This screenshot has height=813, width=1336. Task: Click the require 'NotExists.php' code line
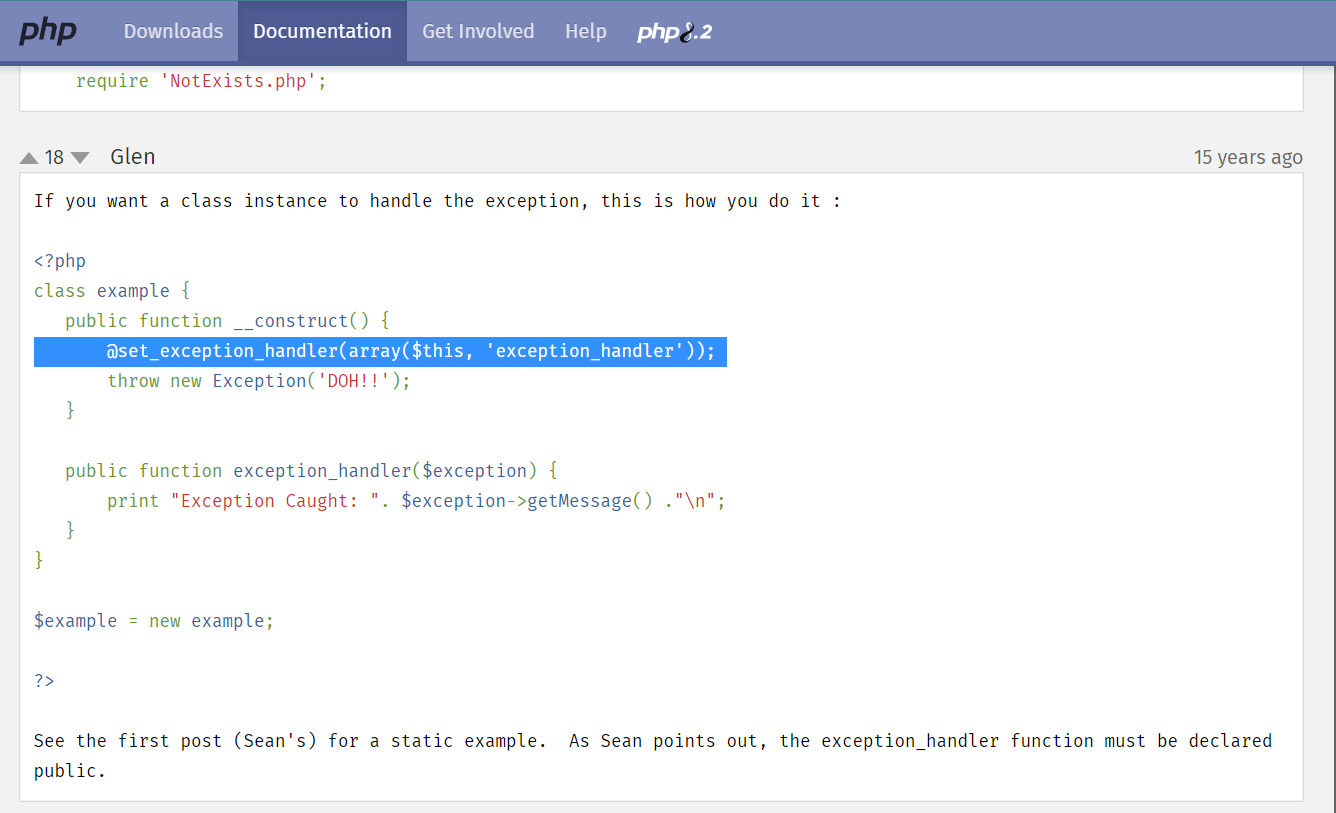(198, 80)
